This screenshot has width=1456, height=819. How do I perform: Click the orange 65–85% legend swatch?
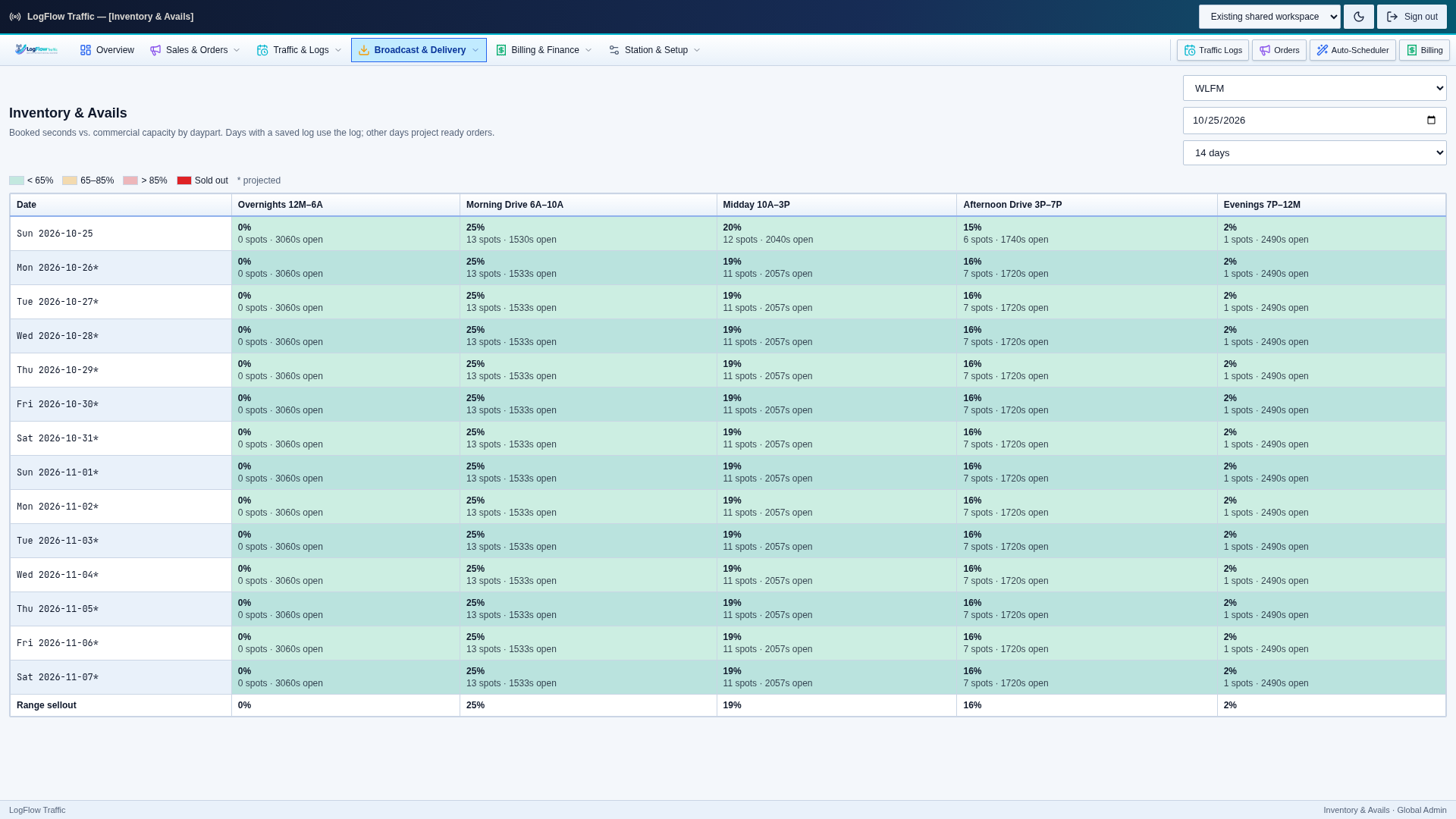point(70,180)
